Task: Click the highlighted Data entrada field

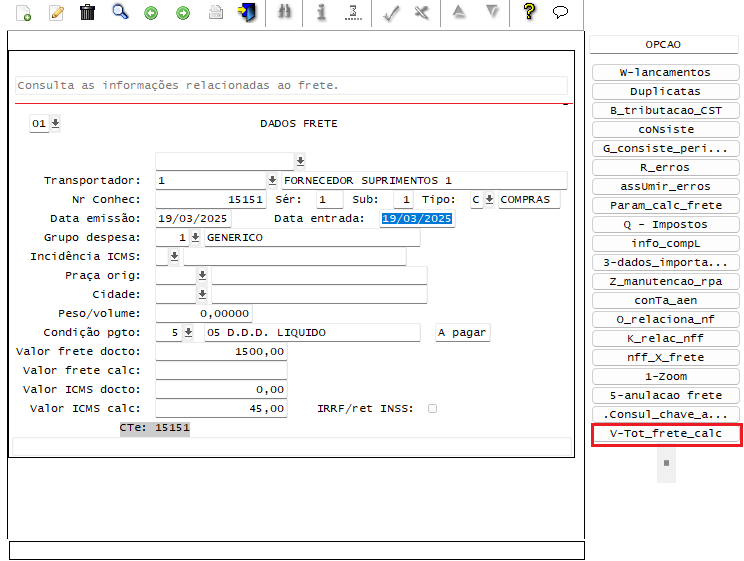Action: [417, 218]
